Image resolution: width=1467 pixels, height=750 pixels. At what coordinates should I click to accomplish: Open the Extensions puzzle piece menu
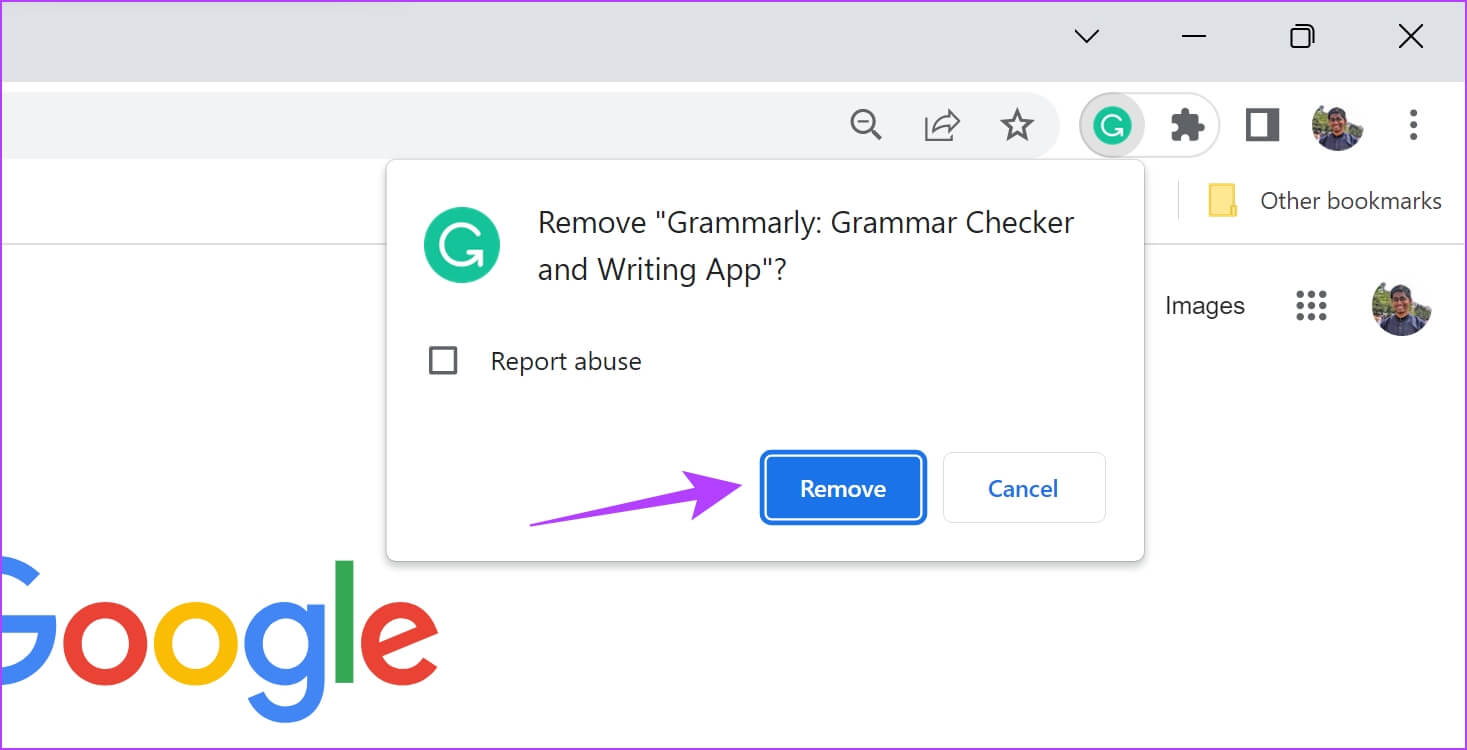click(x=1187, y=126)
